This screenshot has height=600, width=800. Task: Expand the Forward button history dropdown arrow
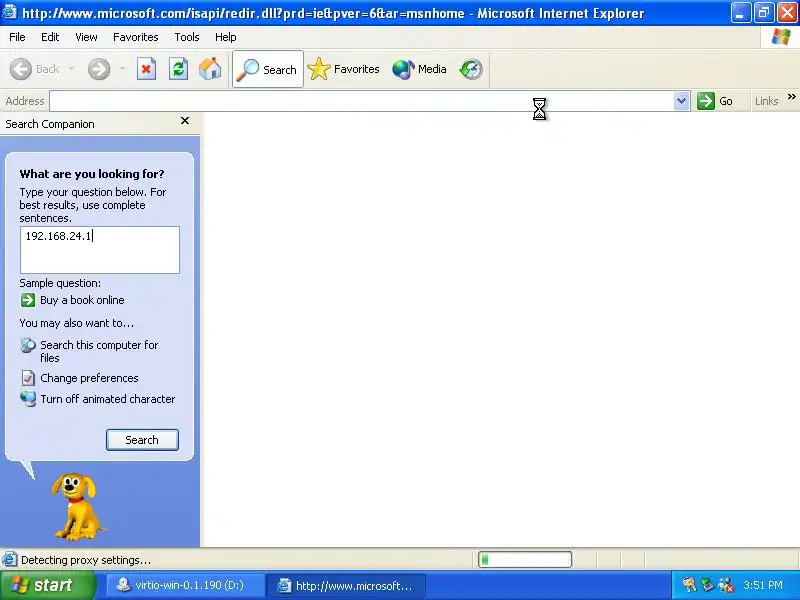pos(122,68)
